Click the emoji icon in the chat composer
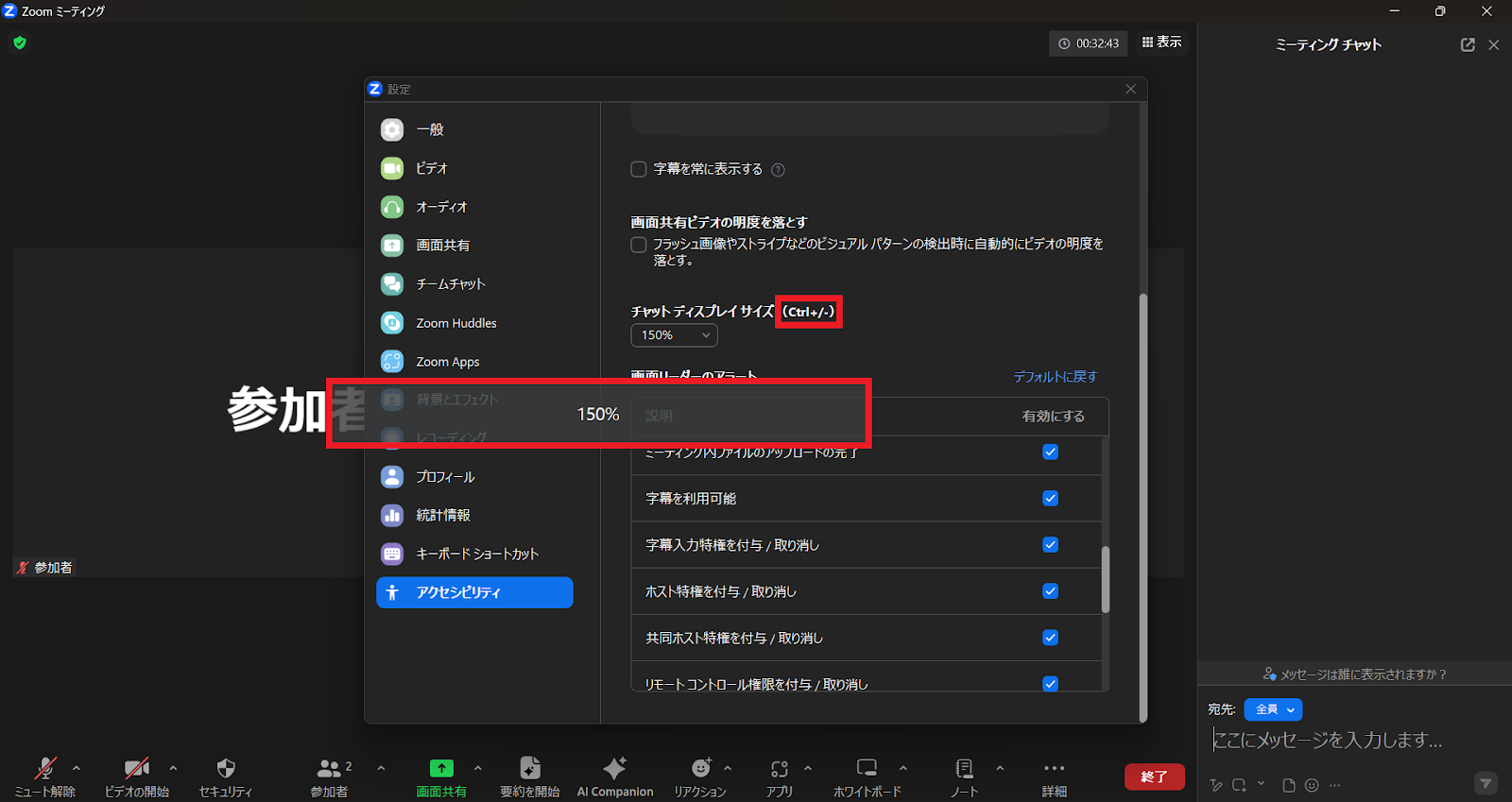Image resolution: width=1512 pixels, height=802 pixels. point(1312,785)
